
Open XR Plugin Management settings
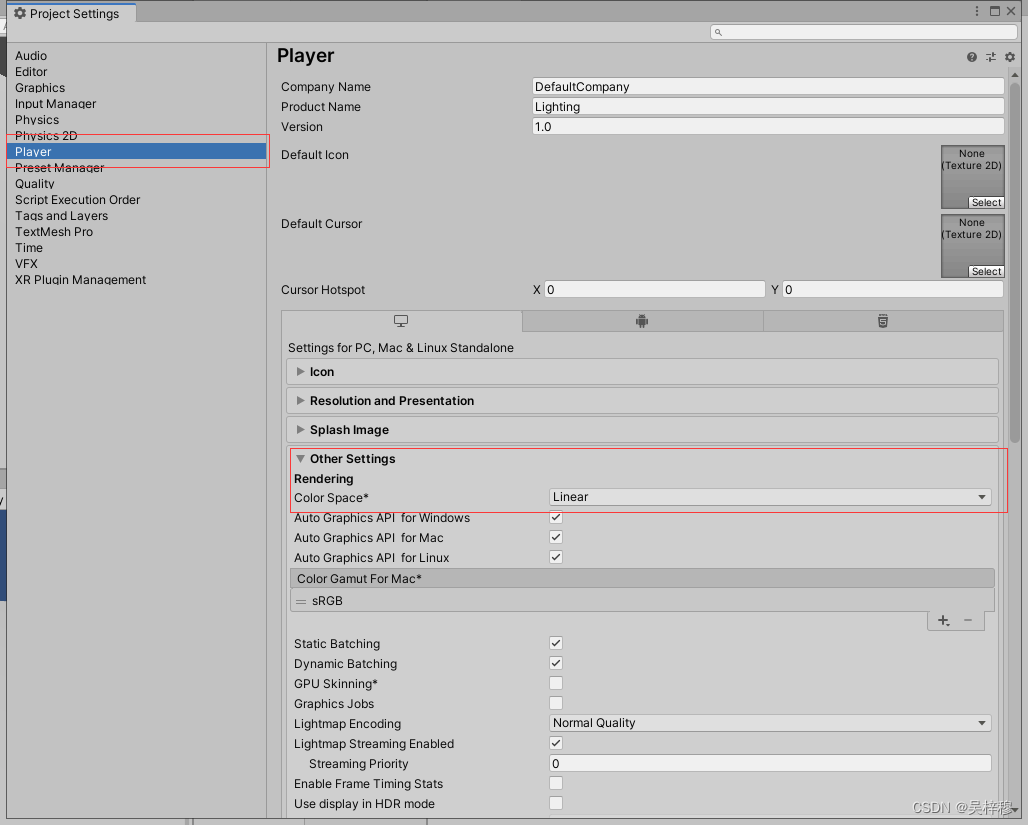pyautogui.click(x=81, y=279)
